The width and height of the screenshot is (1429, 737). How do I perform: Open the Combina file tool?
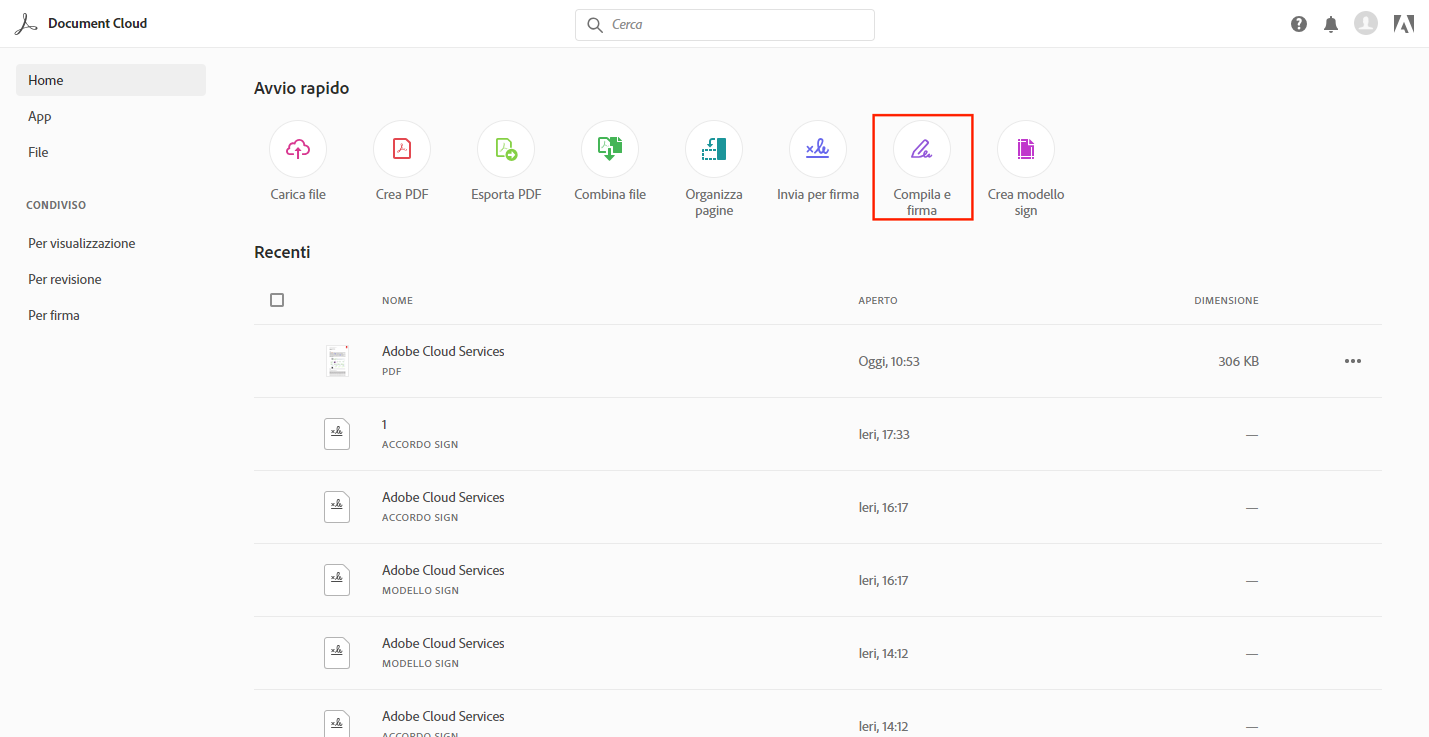click(610, 149)
